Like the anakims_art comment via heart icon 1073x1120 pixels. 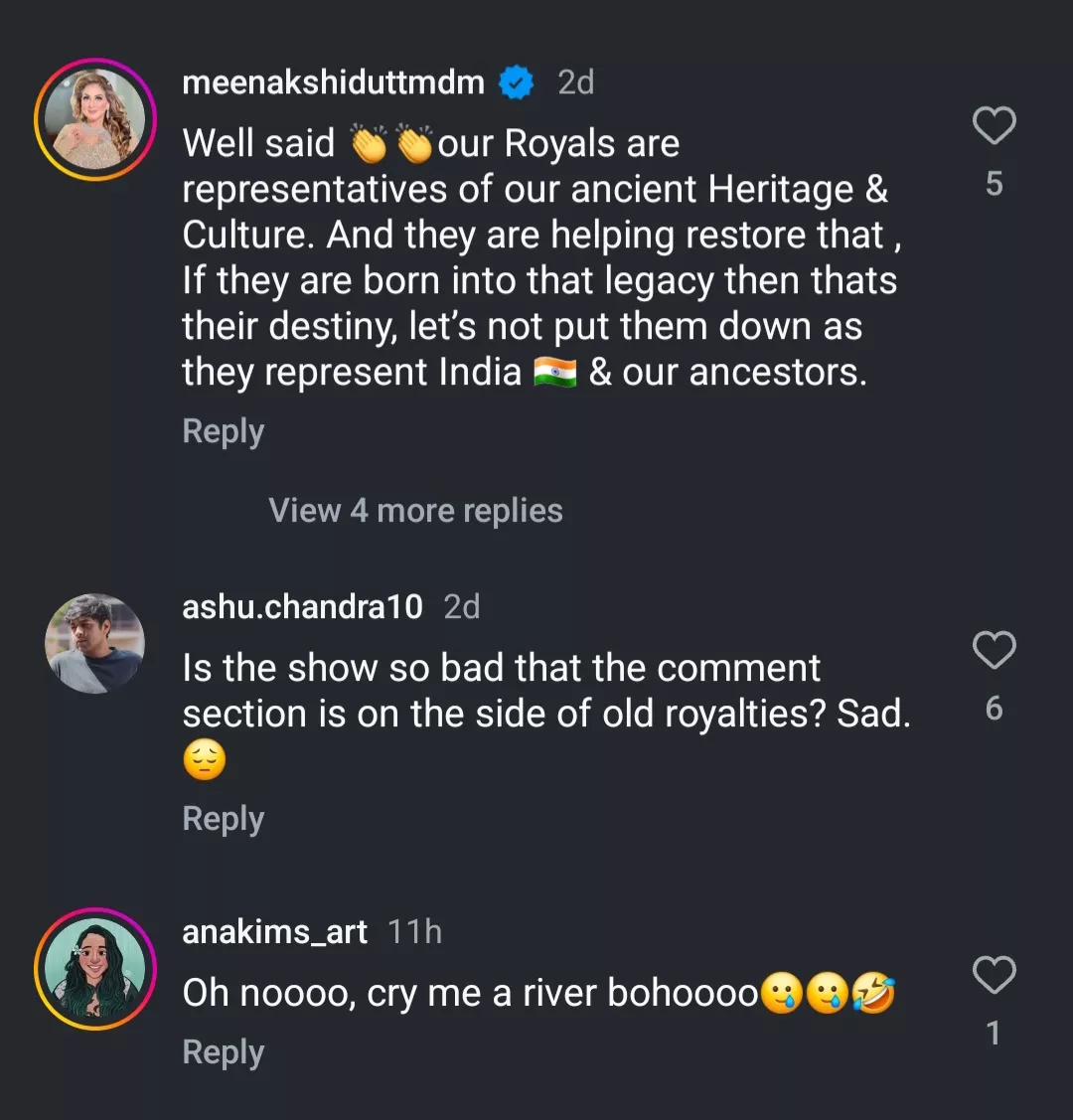tap(993, 975)
